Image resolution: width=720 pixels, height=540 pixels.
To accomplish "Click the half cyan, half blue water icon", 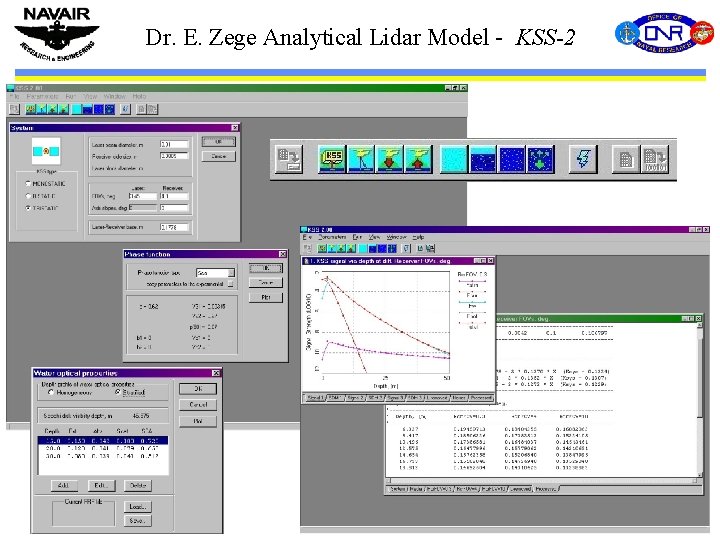I will 483,159.
